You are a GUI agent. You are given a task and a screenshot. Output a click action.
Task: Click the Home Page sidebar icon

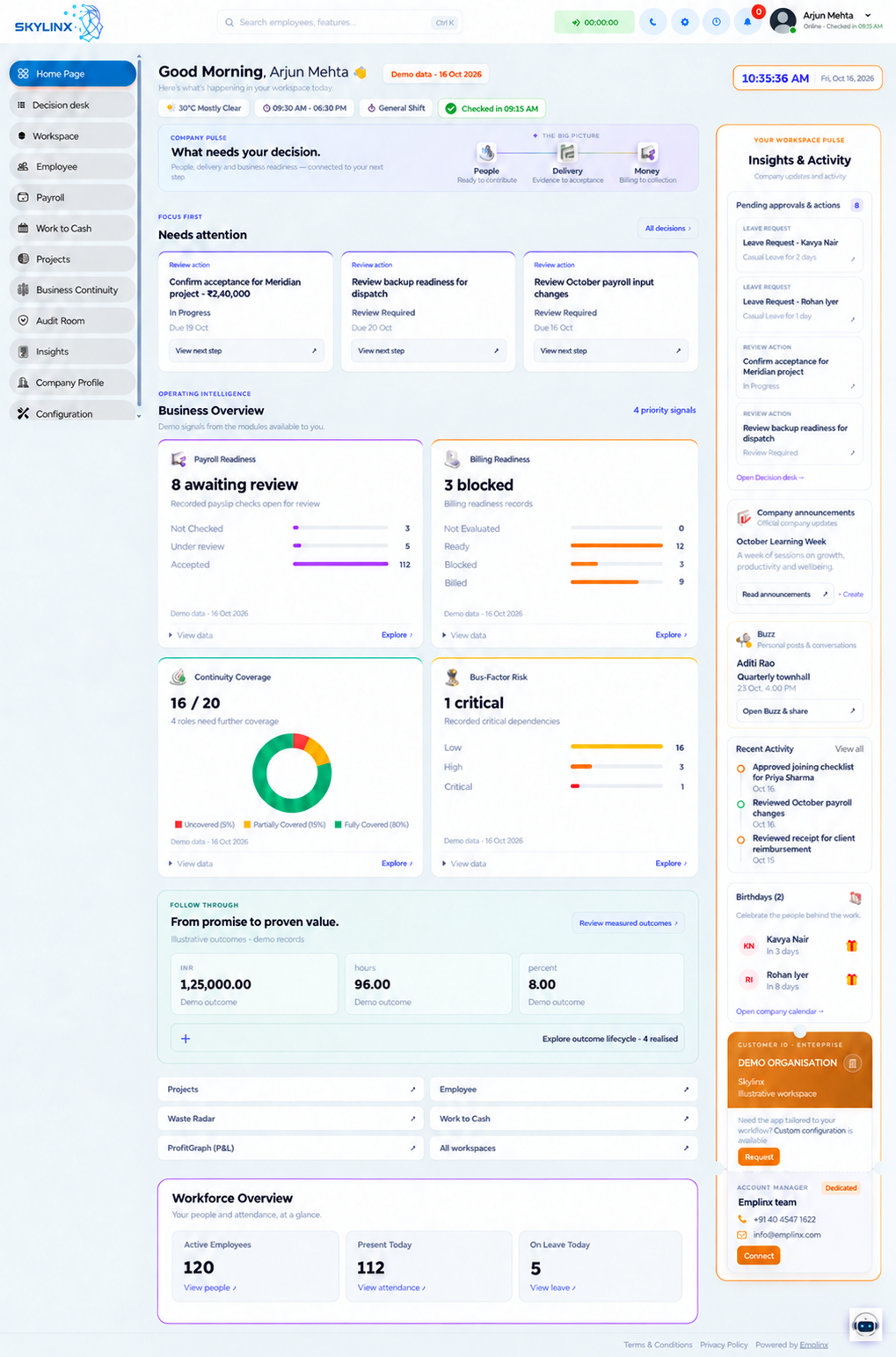(x=23, y=74)
